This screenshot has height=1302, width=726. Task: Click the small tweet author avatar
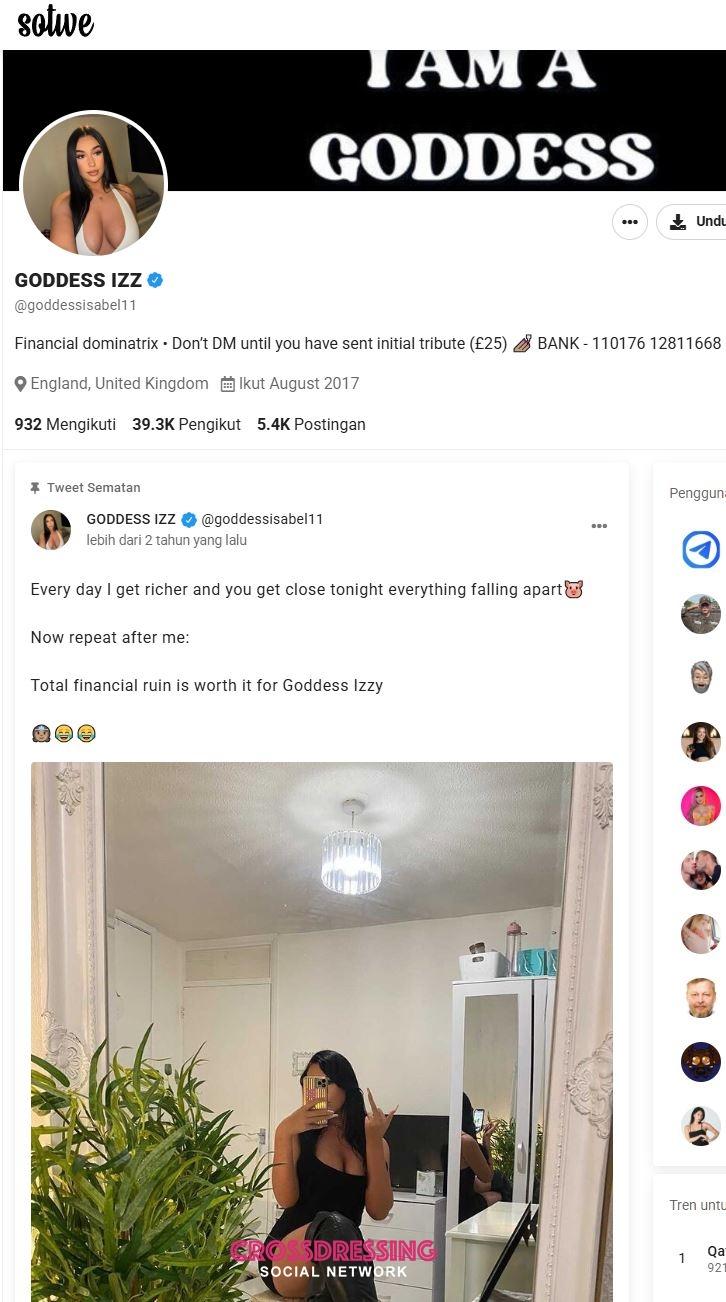tap(51, 530)
